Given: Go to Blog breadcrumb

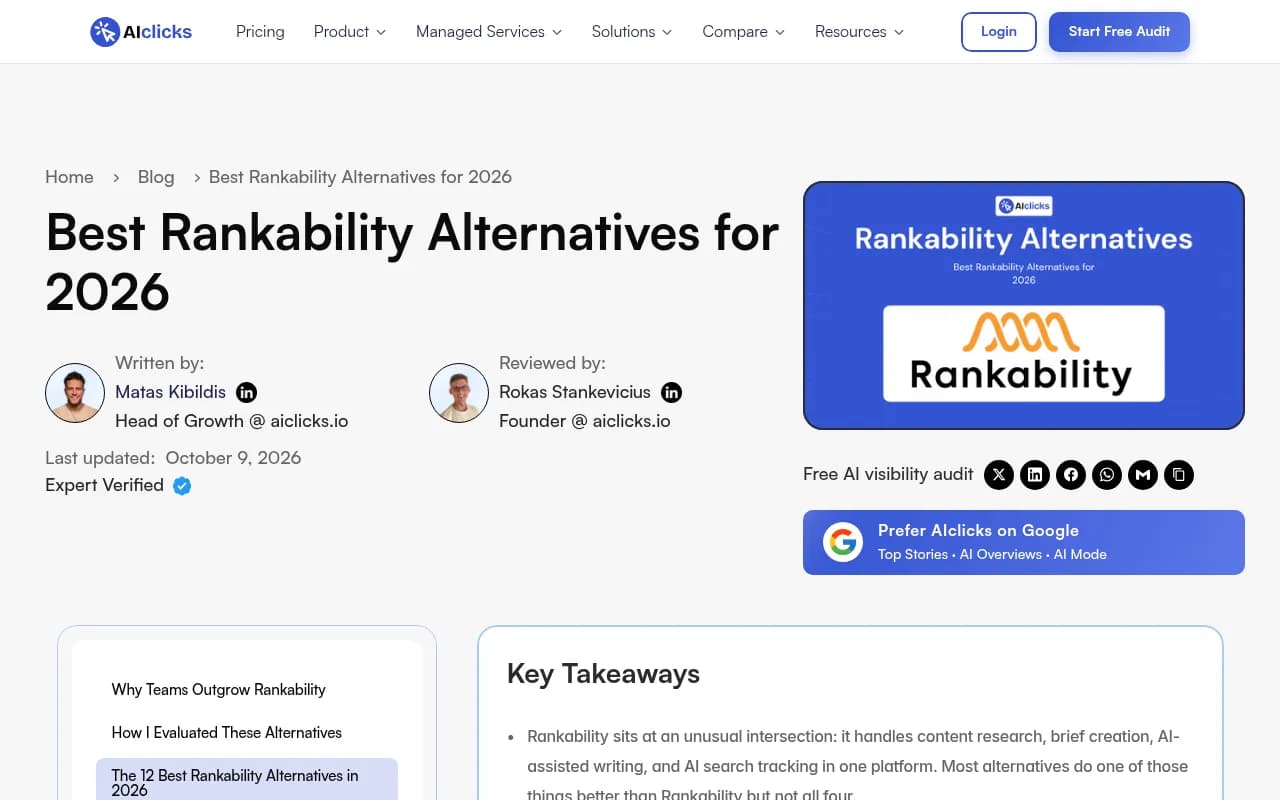Looking at the screenshot, I should pyautogui.click(x=156, y=177).
